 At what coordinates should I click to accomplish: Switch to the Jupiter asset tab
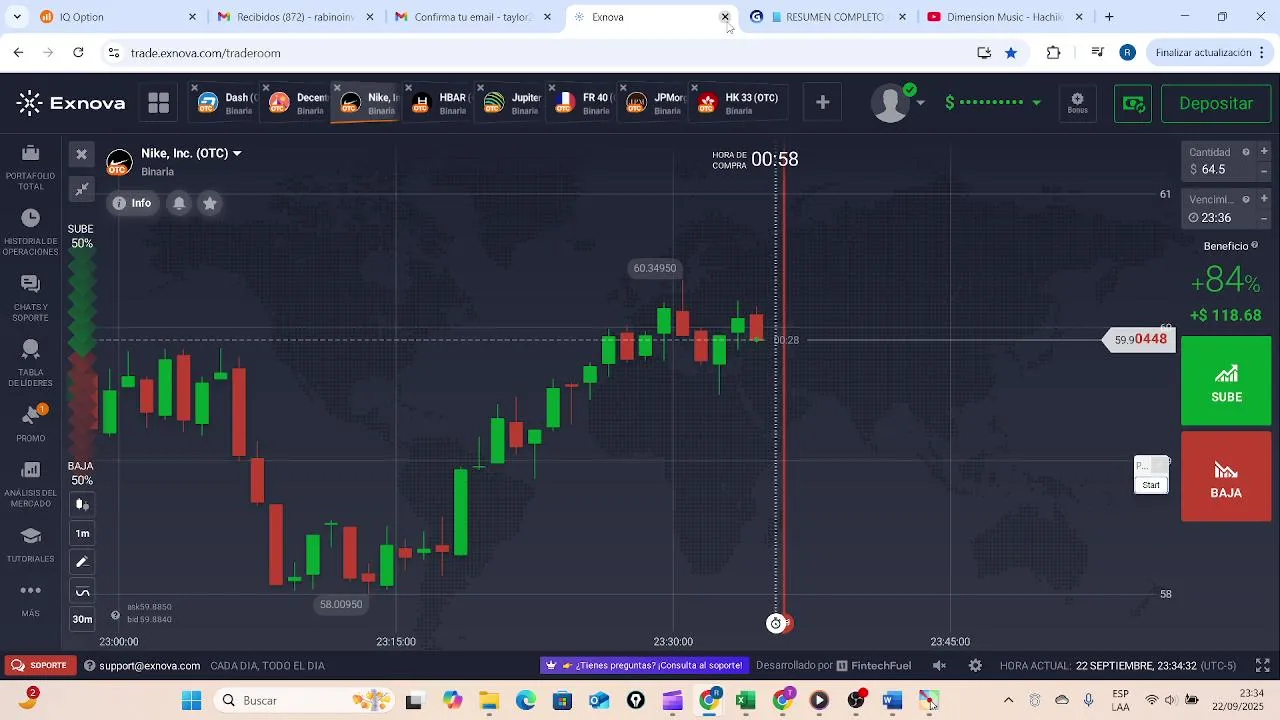512,103
